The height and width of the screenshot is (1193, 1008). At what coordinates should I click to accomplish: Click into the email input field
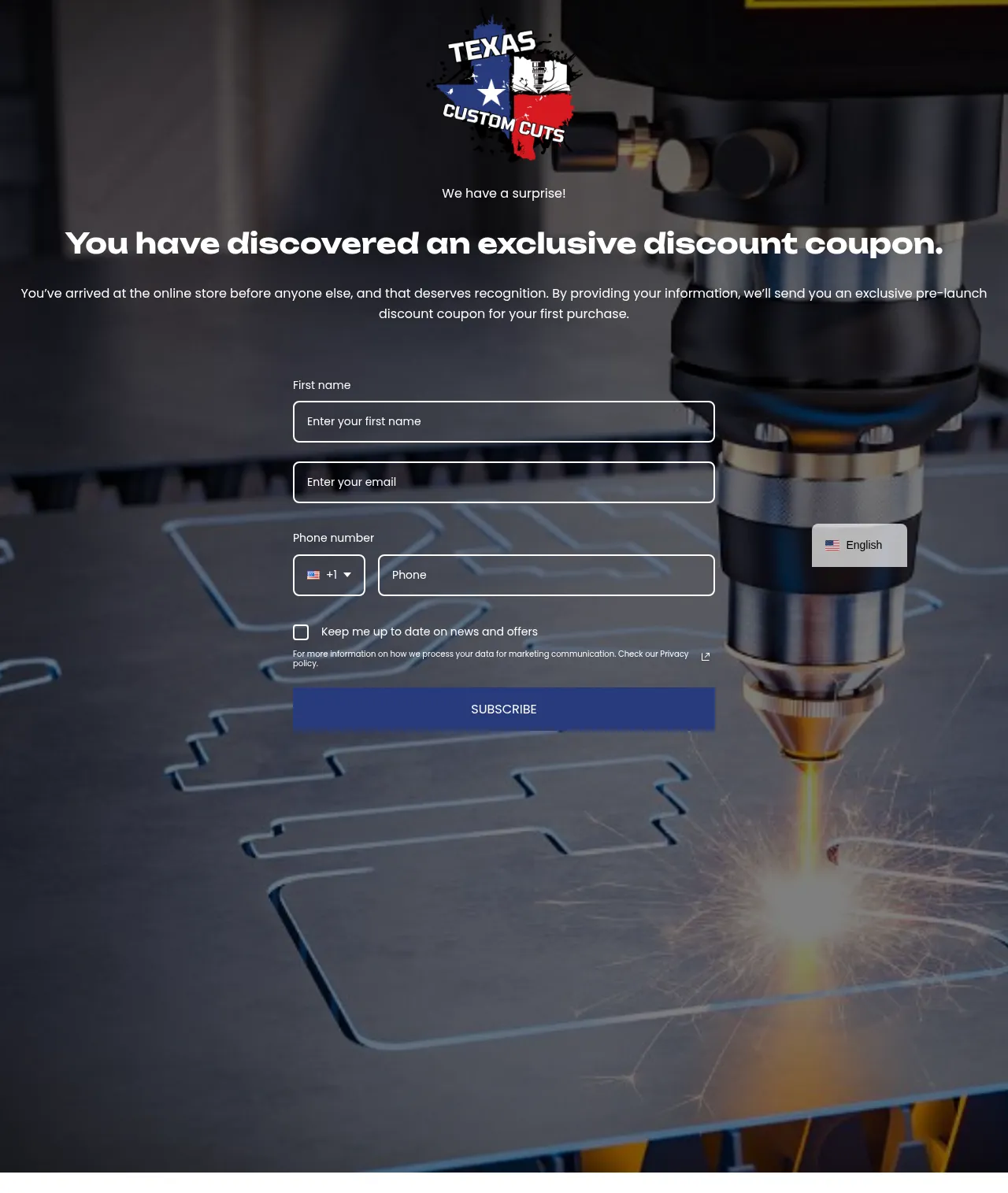(x=504, y=483)
